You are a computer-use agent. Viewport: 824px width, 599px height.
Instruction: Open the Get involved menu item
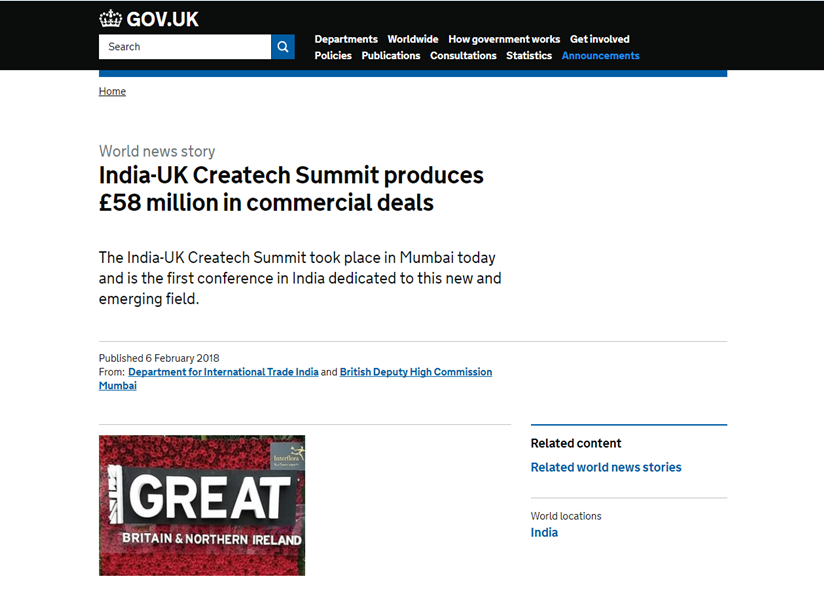(600, 39)
